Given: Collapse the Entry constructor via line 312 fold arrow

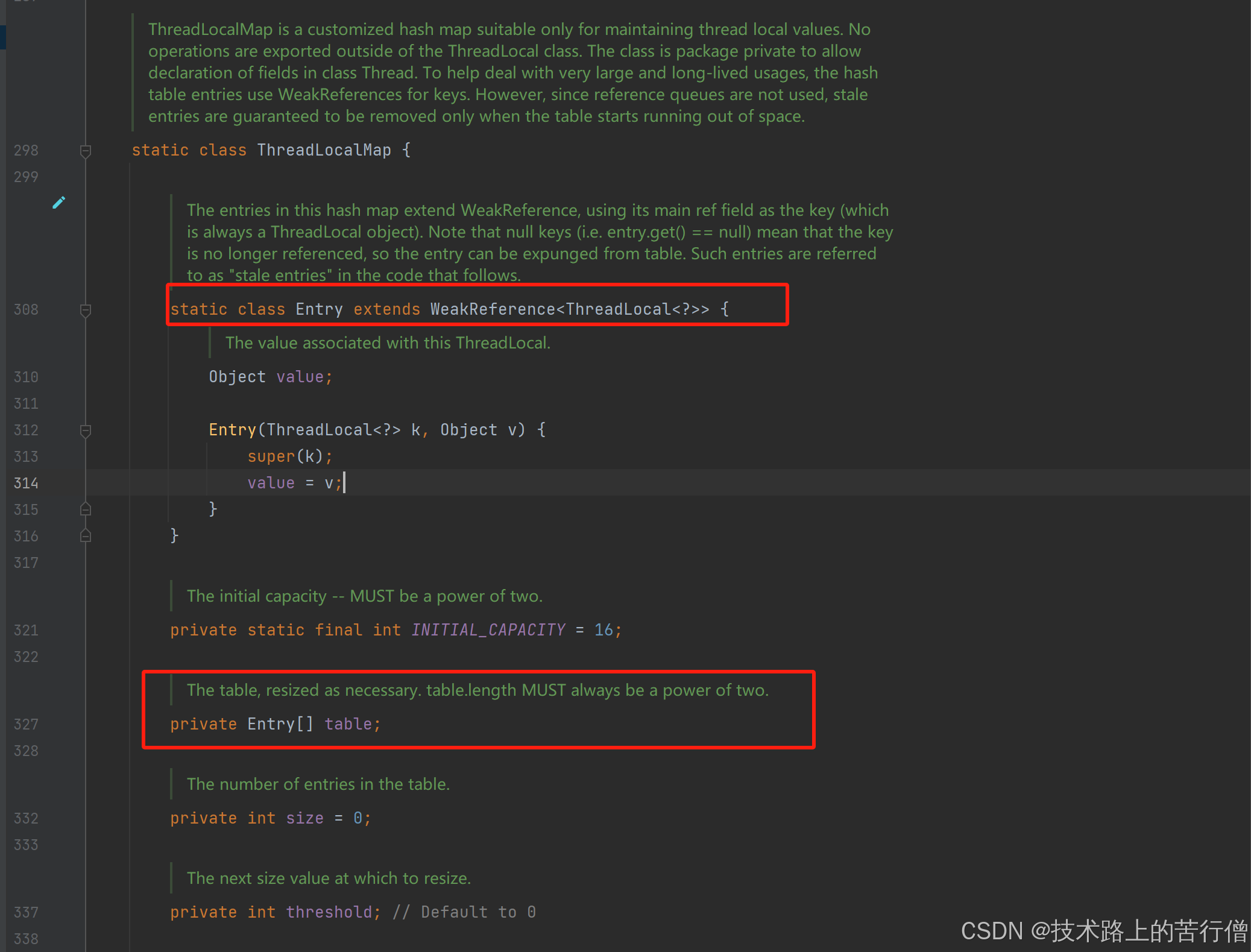Looking at the screenshot, I should 85,430.
